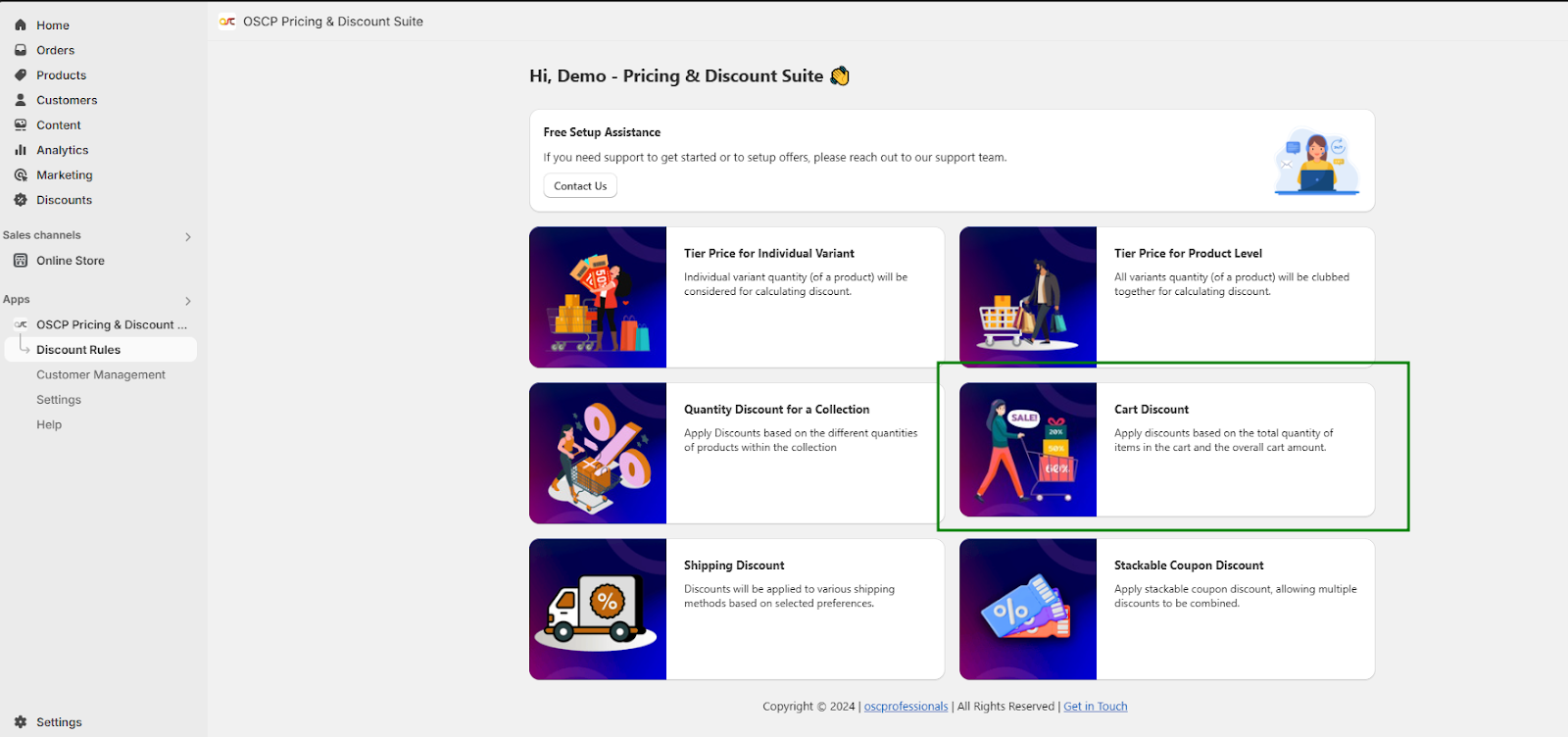Click the Home icon in sidebar
The image size is (1568, 737).
pyautogui.click(x=21, y=25)
